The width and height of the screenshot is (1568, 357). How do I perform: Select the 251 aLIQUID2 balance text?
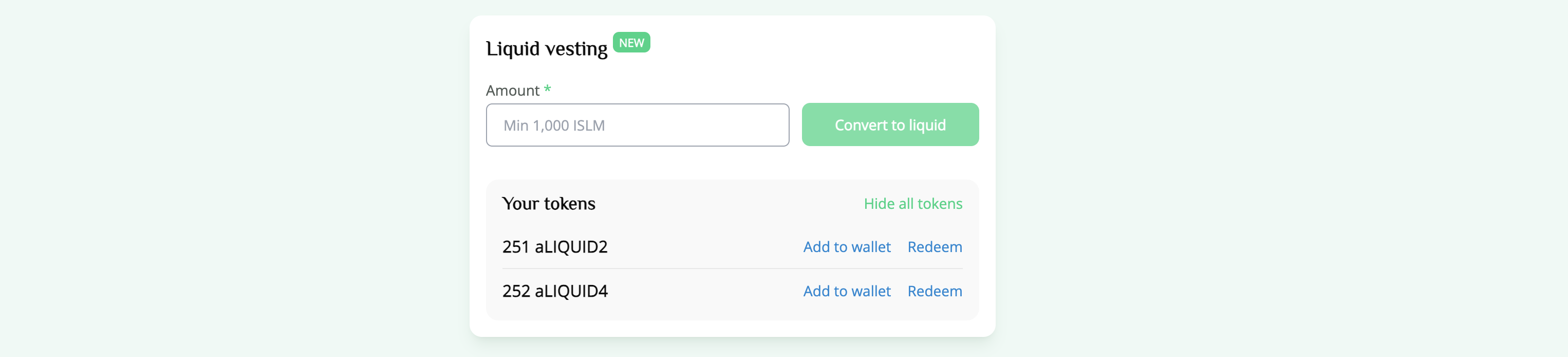[554, 247]
